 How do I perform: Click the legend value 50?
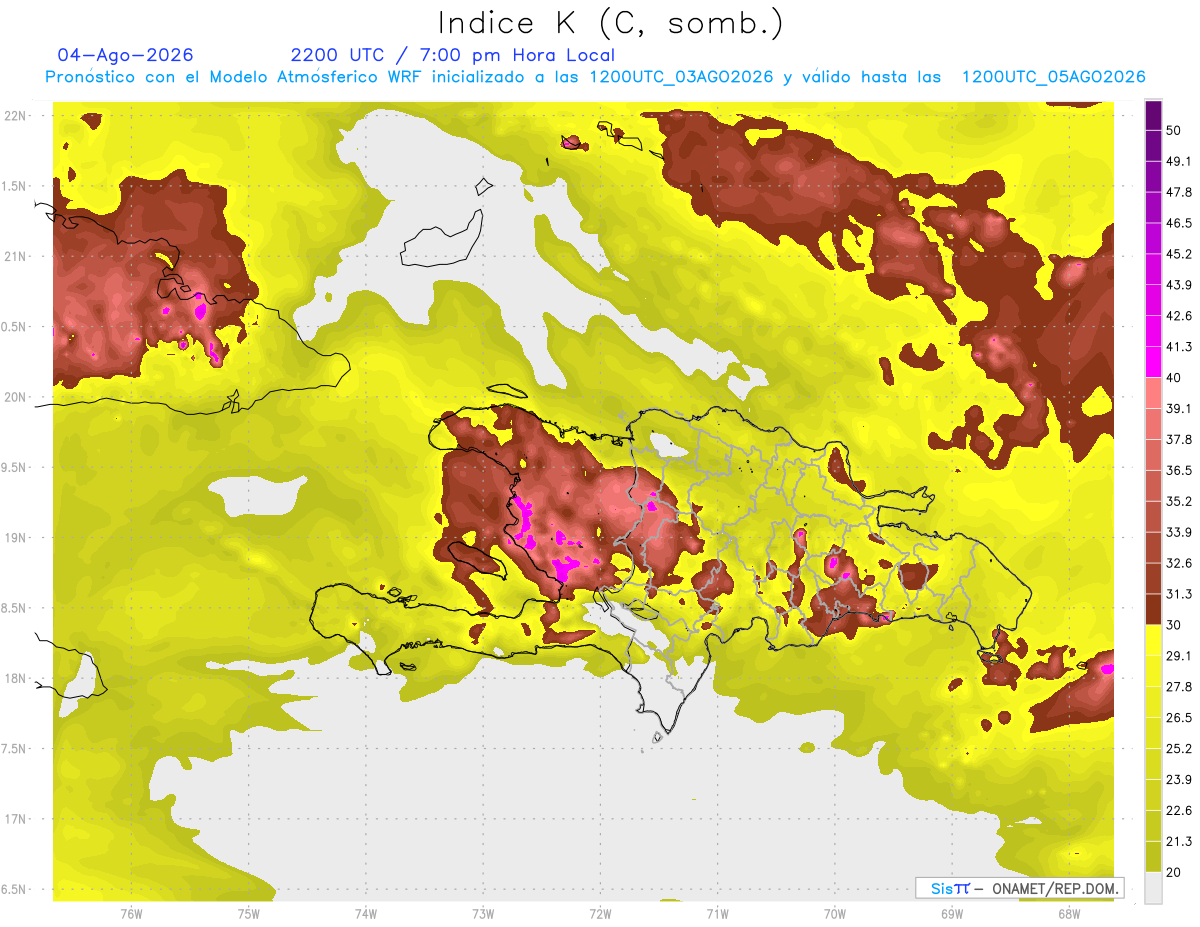click(1174, 130)
